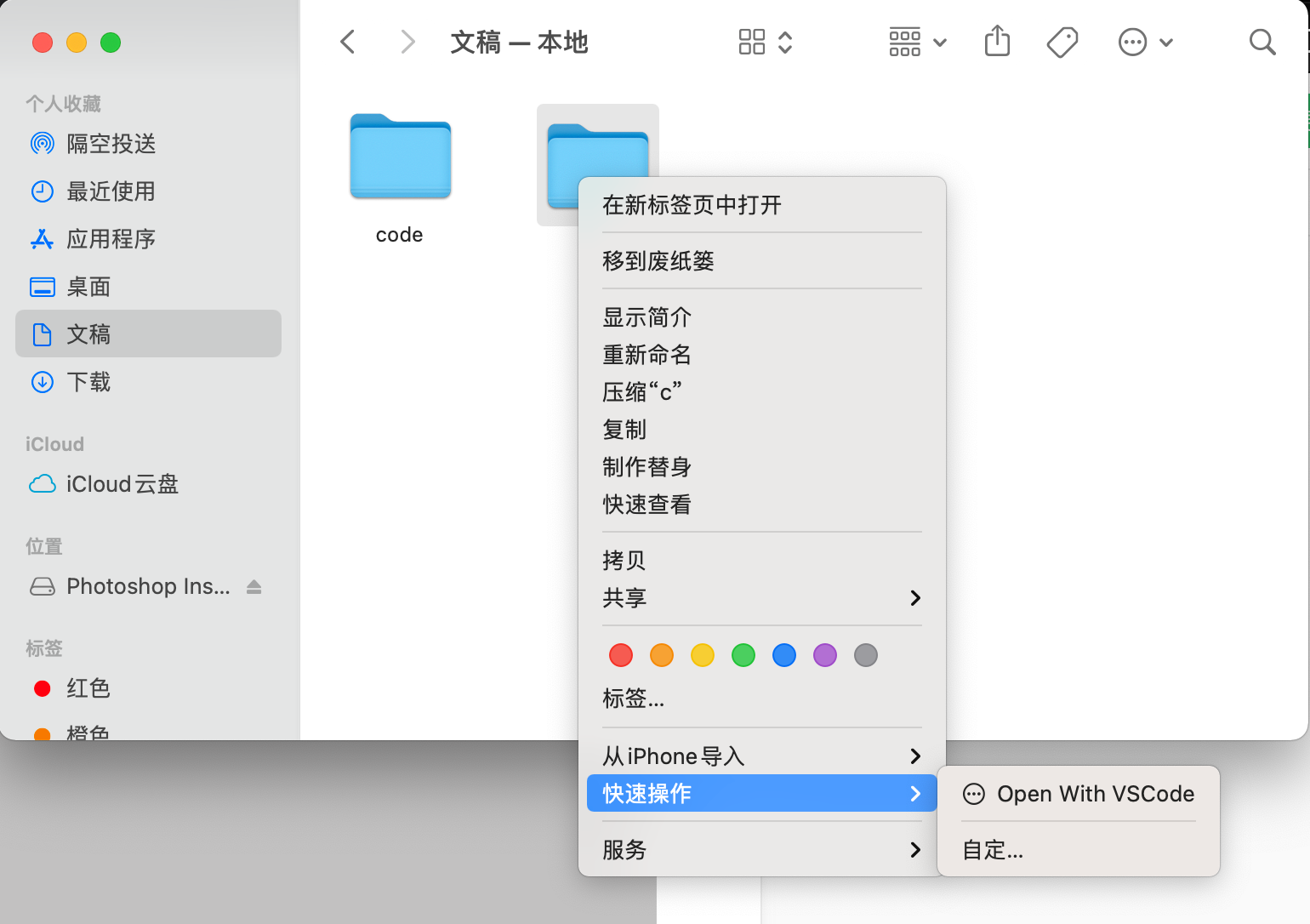Click the green zoom window button

(x=111, y=43)
